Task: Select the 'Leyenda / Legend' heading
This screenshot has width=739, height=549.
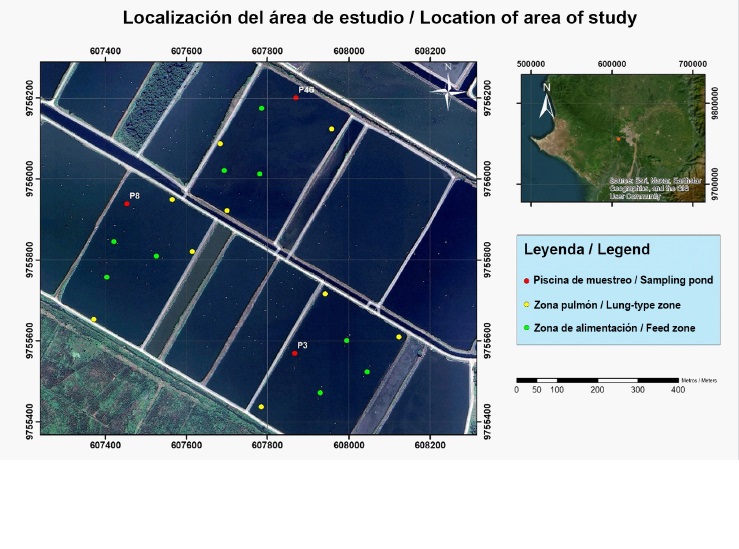Action: coord(587,250)
